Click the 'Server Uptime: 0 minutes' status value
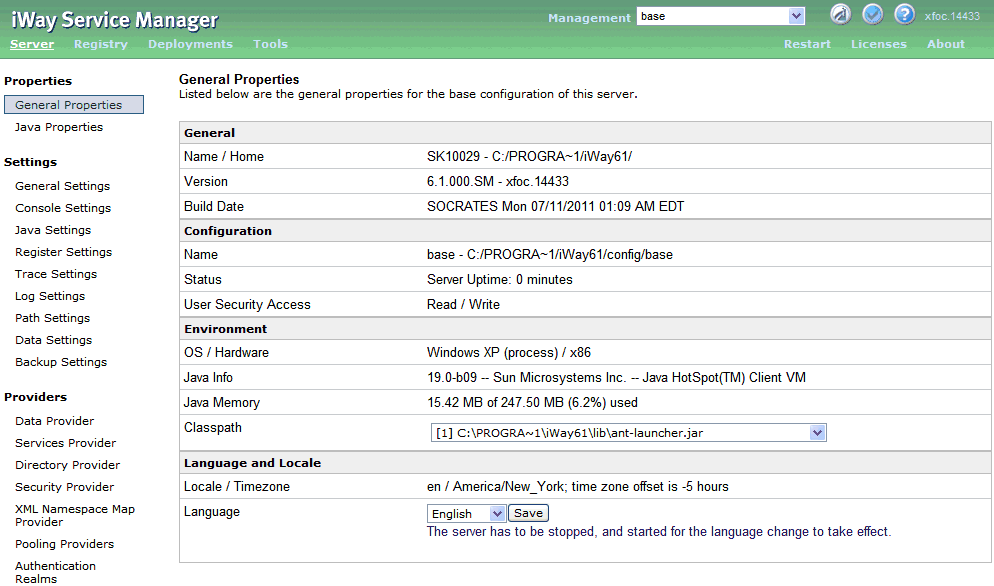Viewport: 994px width, 586px height. [x=500, y=280]
